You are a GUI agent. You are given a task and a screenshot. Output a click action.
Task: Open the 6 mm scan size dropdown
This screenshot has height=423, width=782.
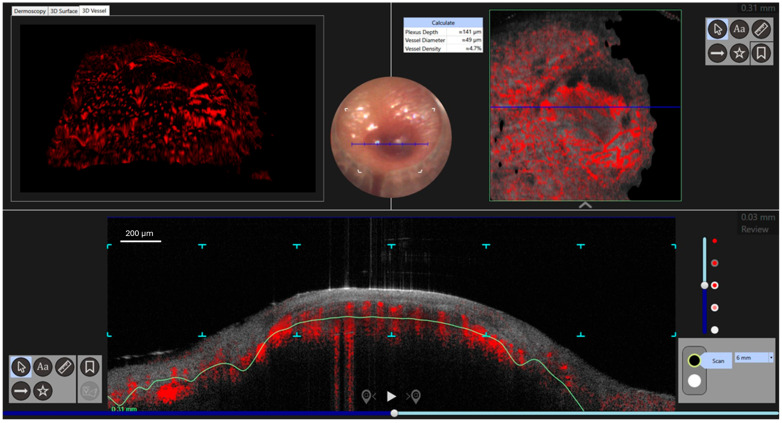coord(754,358)
